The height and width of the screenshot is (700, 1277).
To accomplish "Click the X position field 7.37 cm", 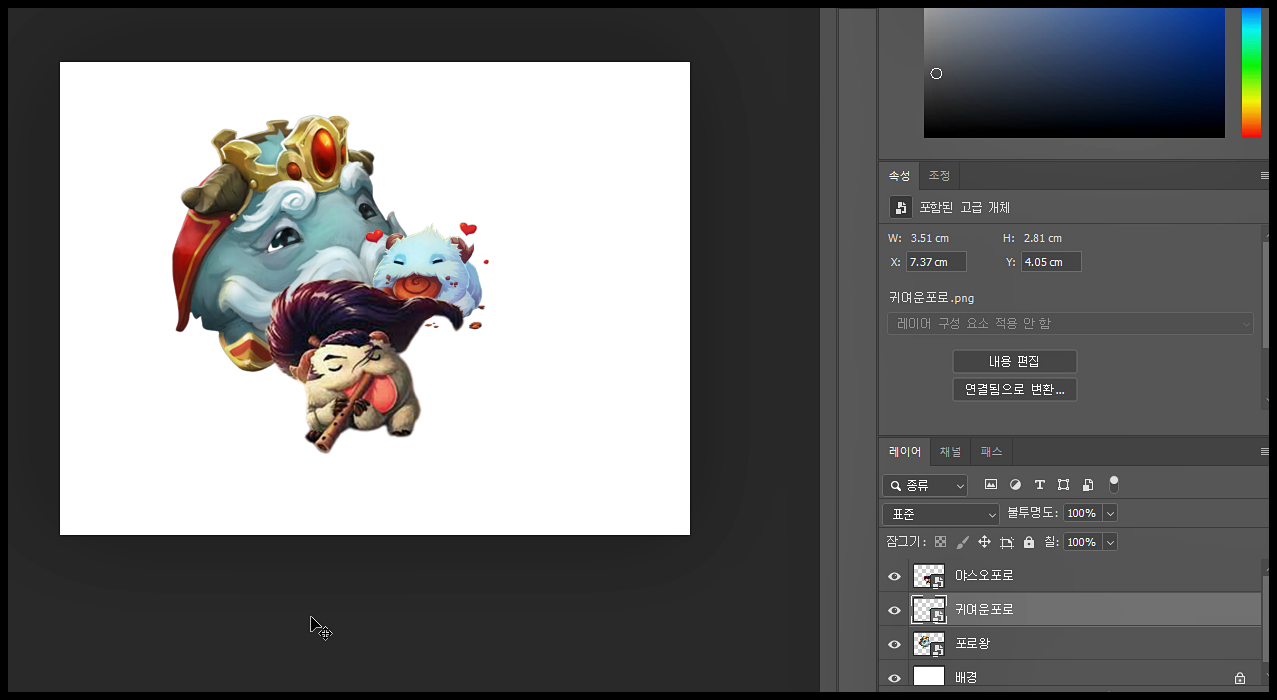I will (x=936, y=262).
